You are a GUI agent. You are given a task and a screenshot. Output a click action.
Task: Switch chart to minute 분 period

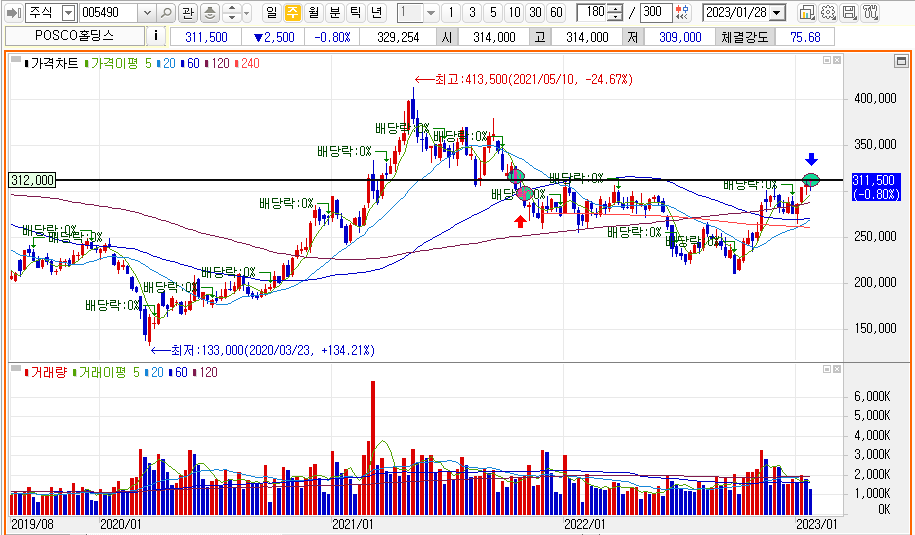(x=334, y=12)
